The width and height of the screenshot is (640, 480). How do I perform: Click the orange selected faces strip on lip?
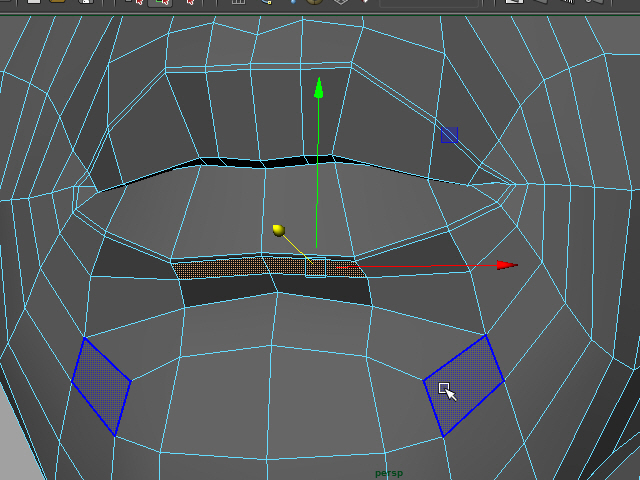click(269, 268)
